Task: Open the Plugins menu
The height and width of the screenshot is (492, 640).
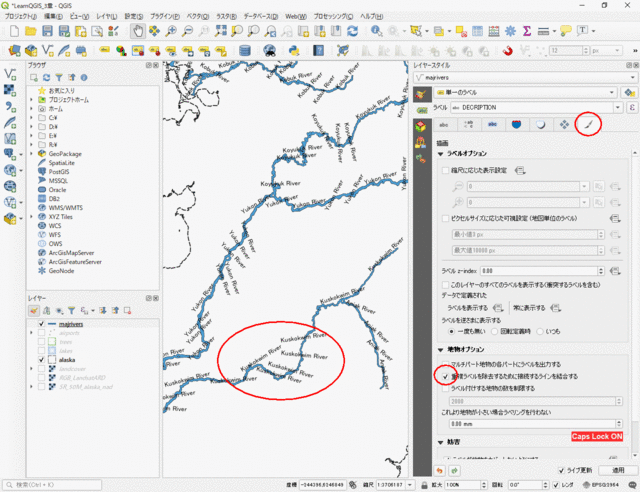Action: point(164,16)
